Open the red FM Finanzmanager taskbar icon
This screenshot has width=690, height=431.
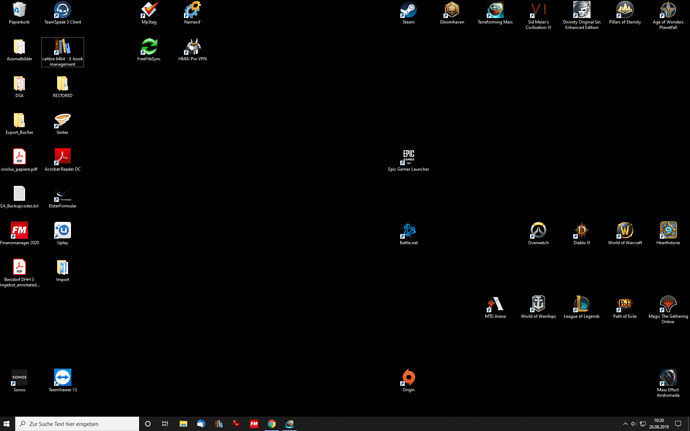point(254,424)
